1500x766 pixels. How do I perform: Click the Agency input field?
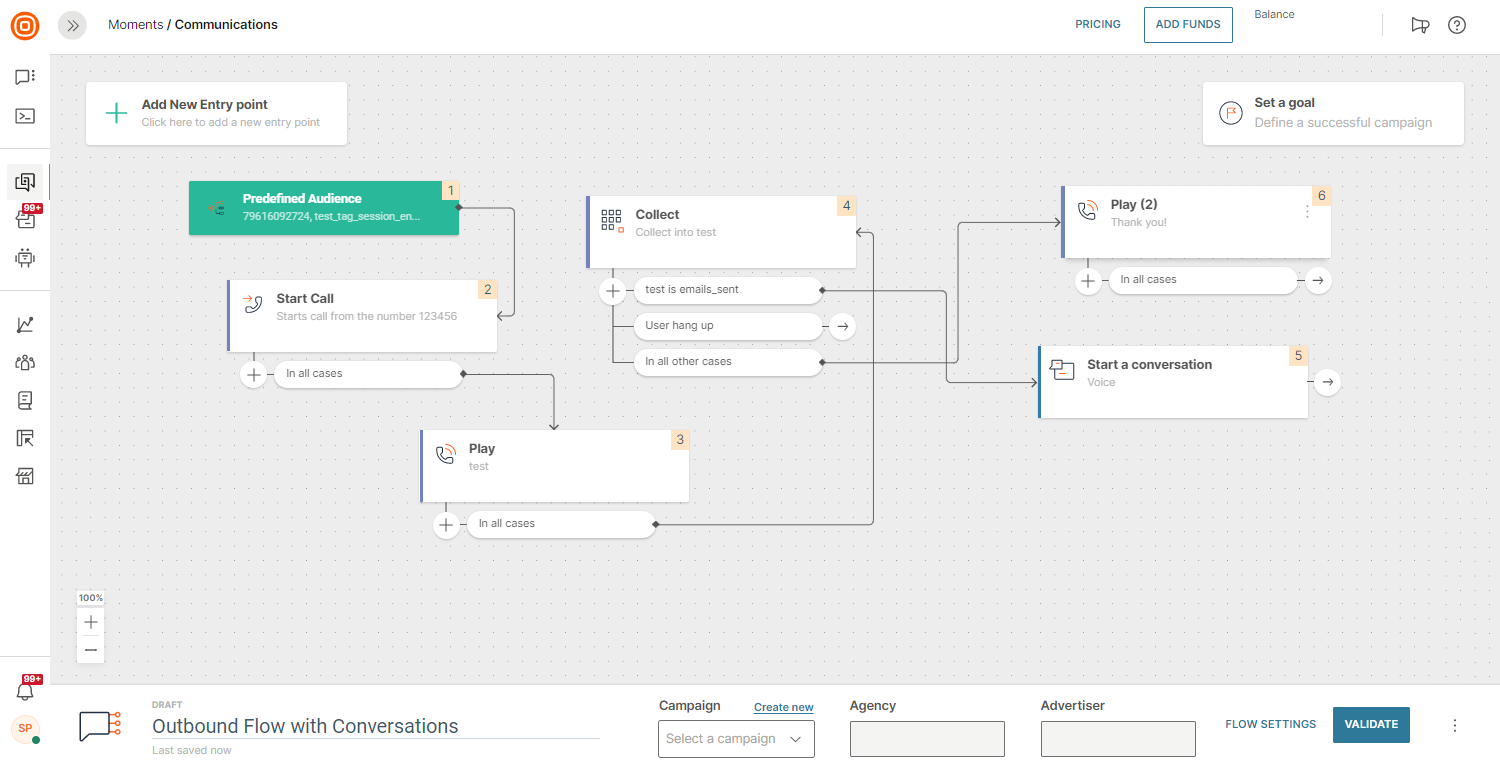pos(927,739)
